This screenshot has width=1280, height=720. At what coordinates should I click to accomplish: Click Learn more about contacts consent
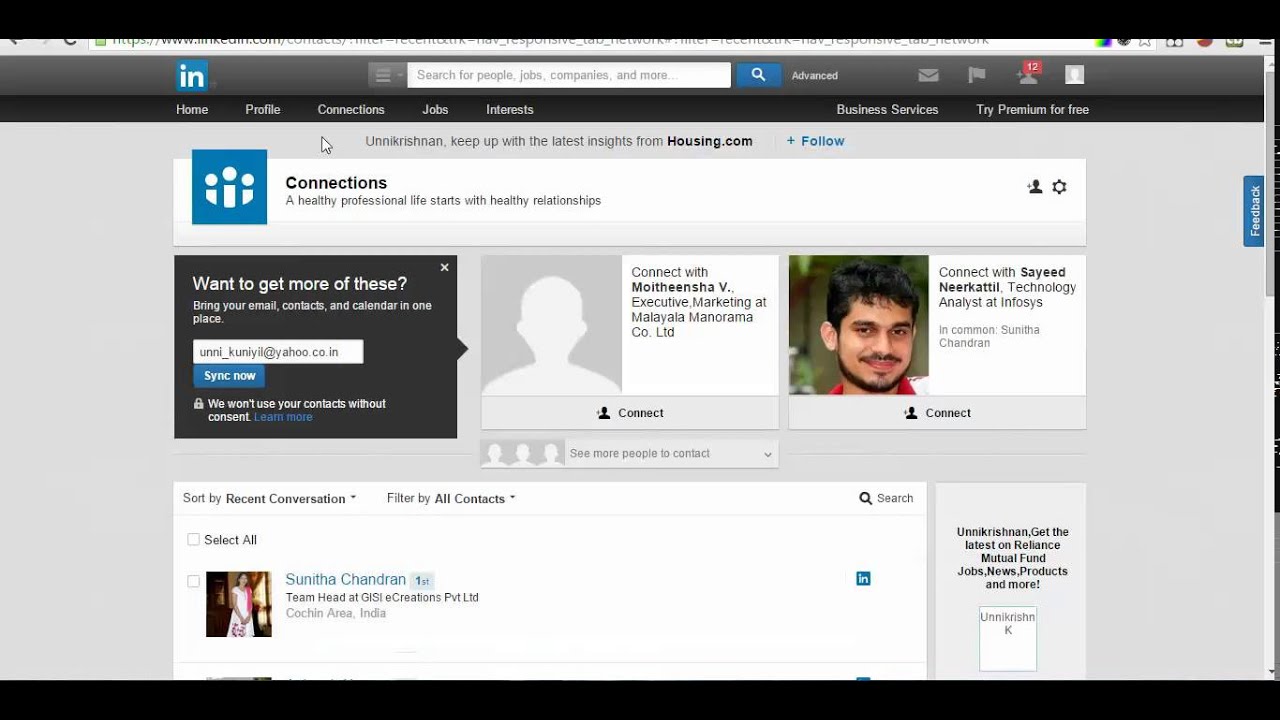(x=283, y=417)
